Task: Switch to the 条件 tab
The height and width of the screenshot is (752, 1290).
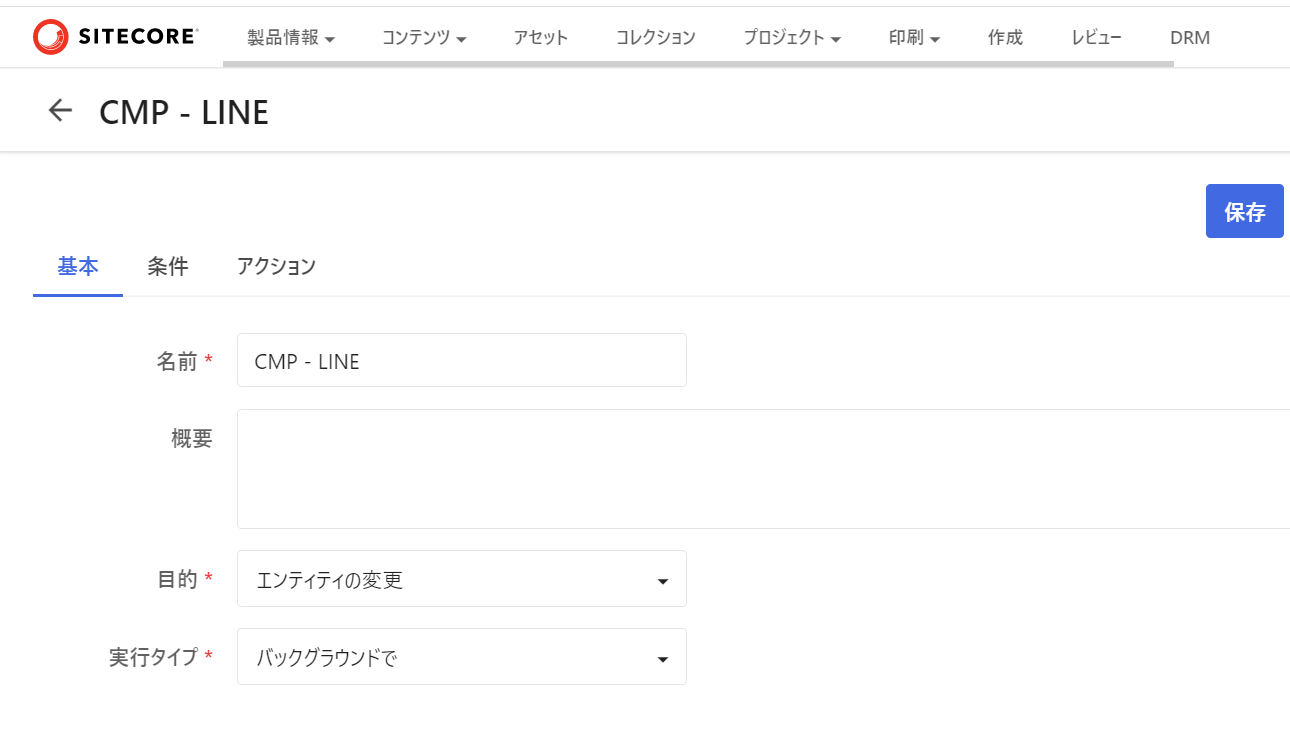Action: click(168, 266)
